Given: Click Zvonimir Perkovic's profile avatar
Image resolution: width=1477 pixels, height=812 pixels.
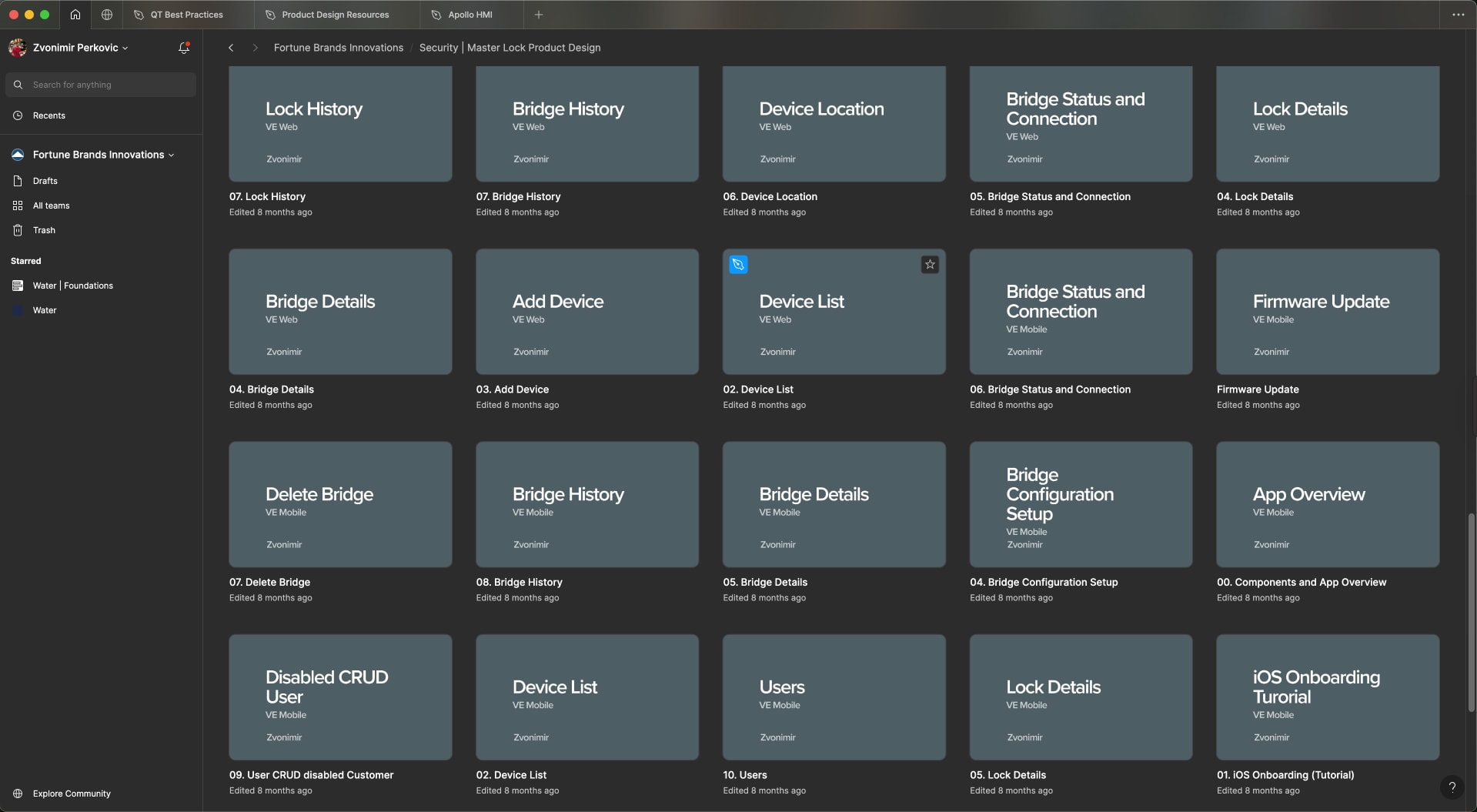Looking at the screenshot, I should point(18,48).
